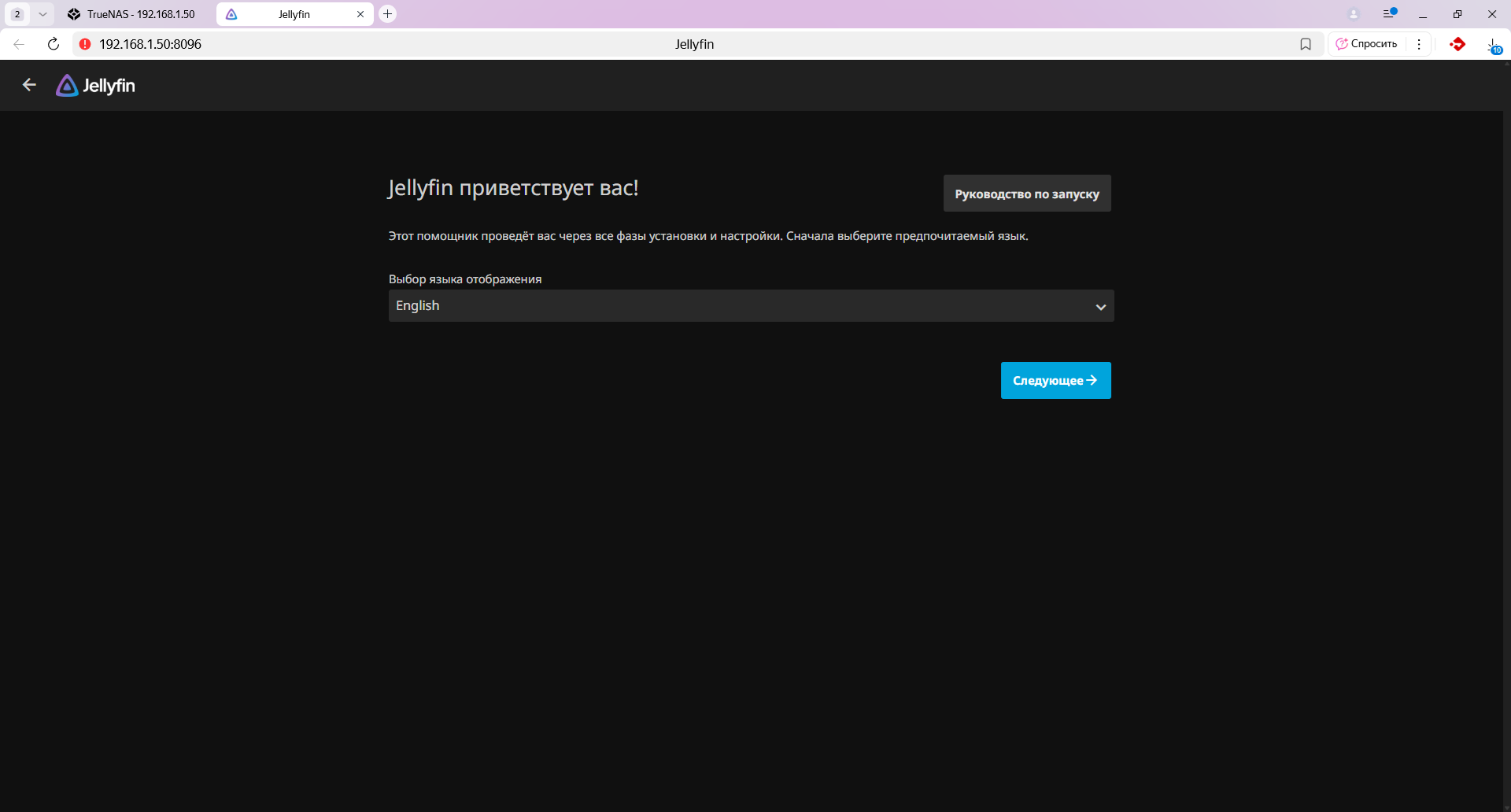The image size is (1511, 812).
Task: Click the "Следующее" next button
Action: coord(1055,381)
